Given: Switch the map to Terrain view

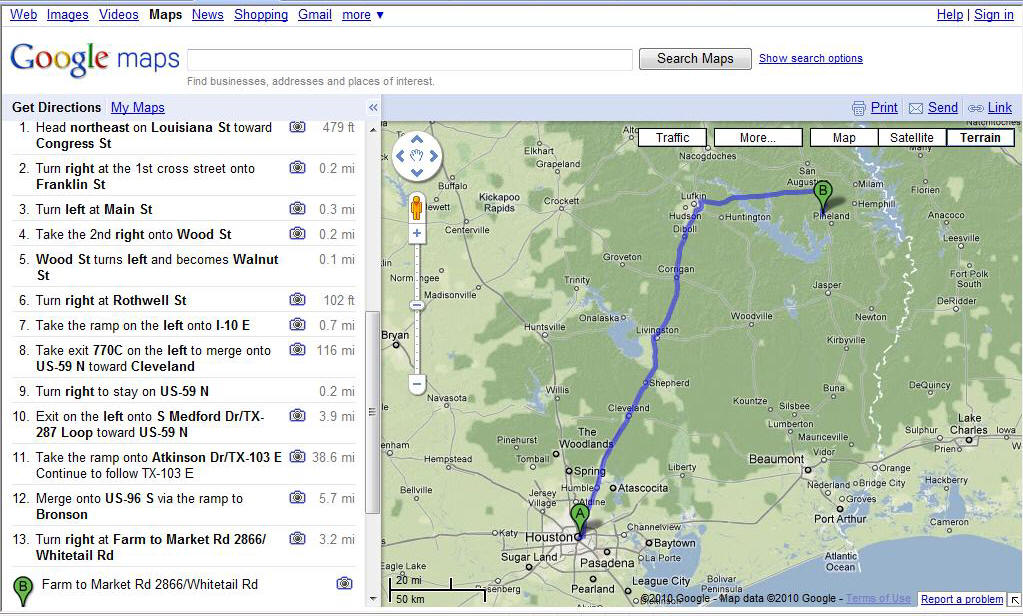Looking at the screenshot, I should point(980,138).
